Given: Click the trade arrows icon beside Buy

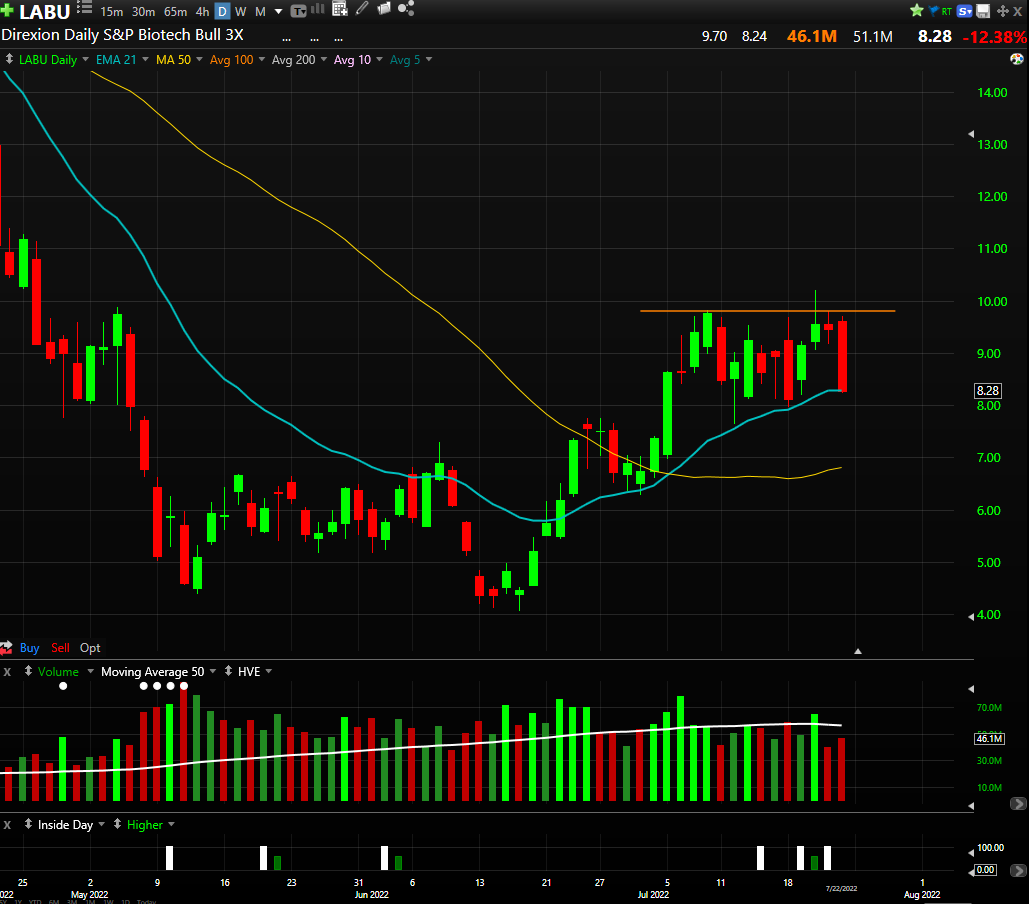Looking at the screenshot, I should tap(7, 648).
